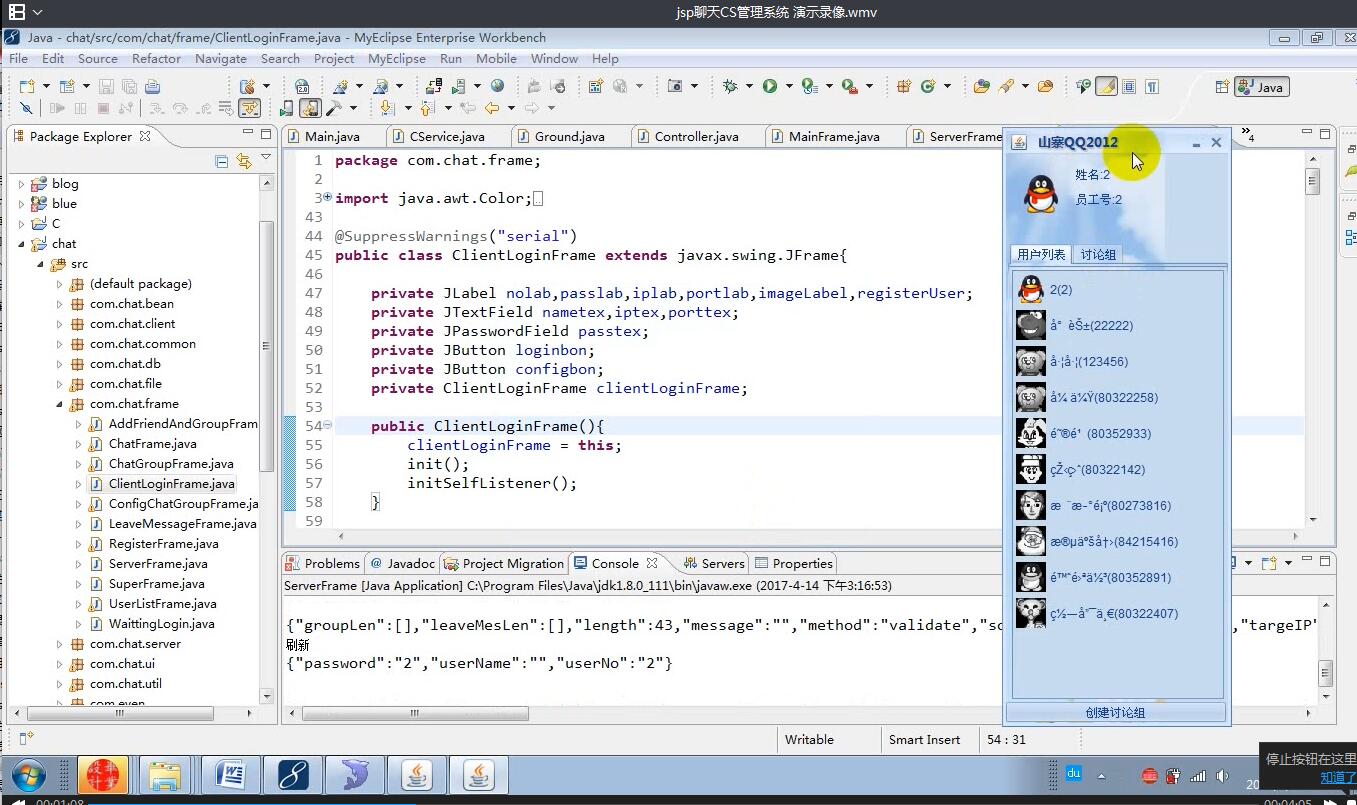
Task: Click the Run with external tools icon
Action: 850,86
